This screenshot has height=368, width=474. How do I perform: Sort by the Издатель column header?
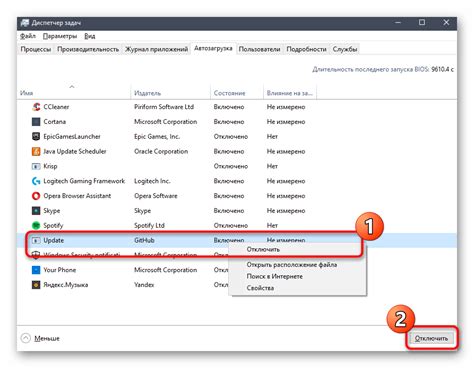click(170, 93)
